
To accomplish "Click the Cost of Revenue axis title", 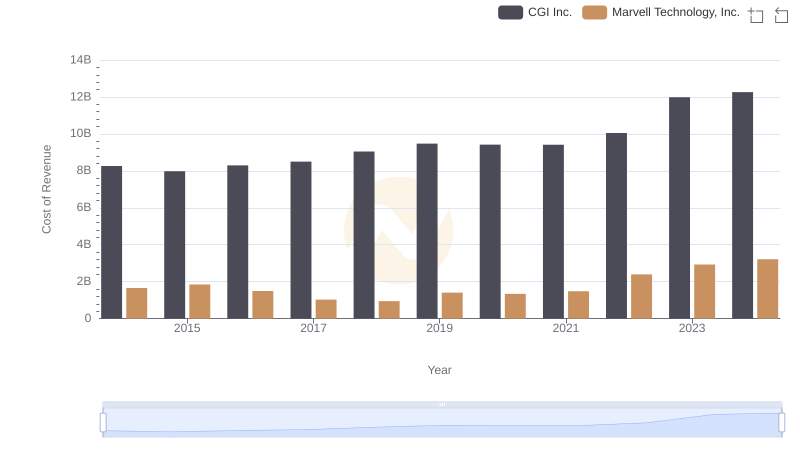I will click(46, 189).
